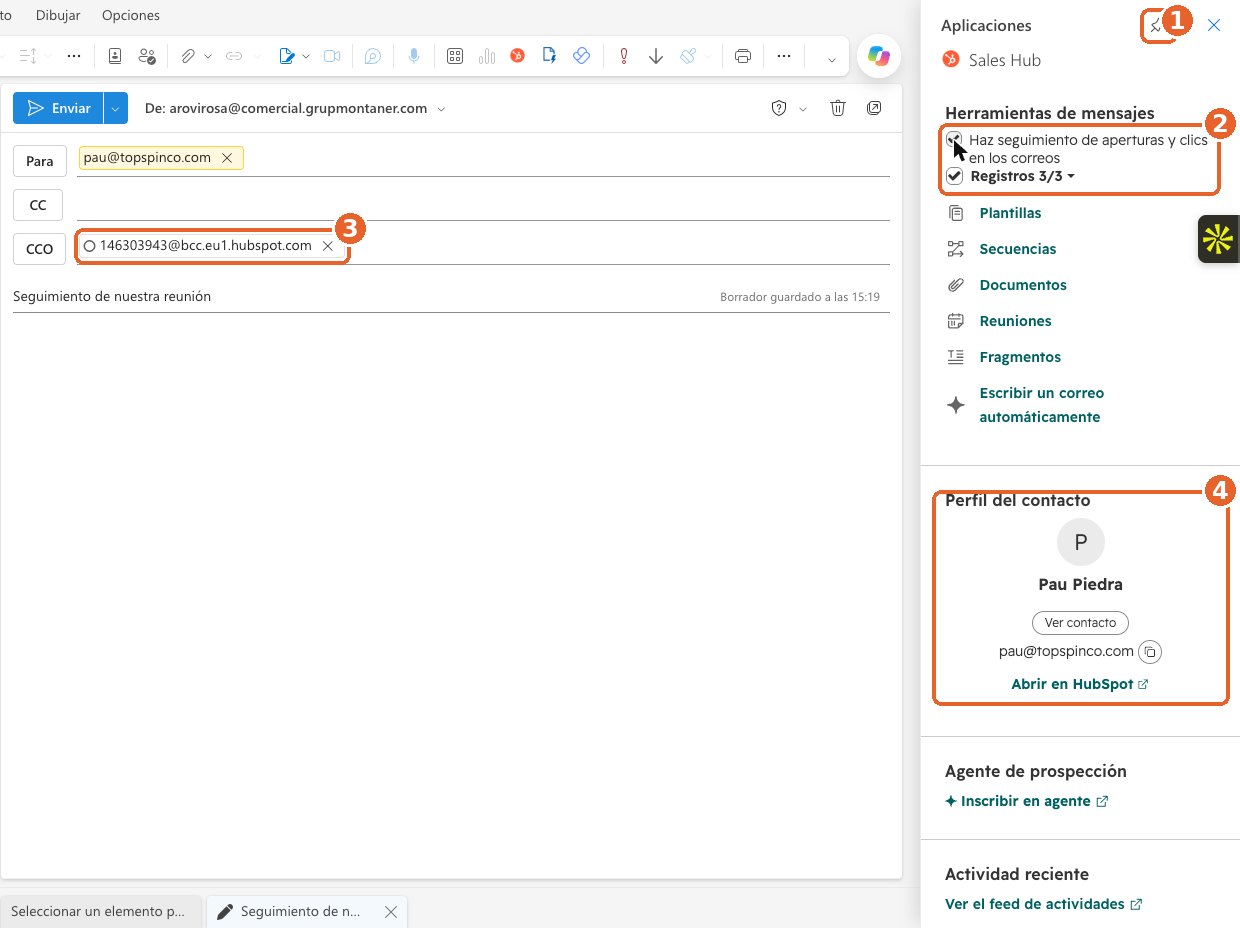Click the poll bar chart icon
This screenshot has height=928, width=1240.
[487, 56]
